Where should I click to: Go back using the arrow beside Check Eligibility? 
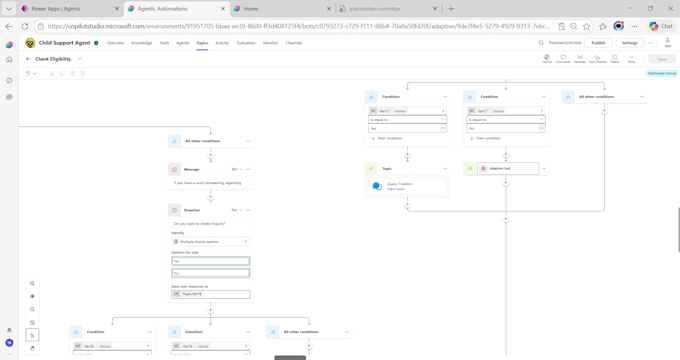28,59
